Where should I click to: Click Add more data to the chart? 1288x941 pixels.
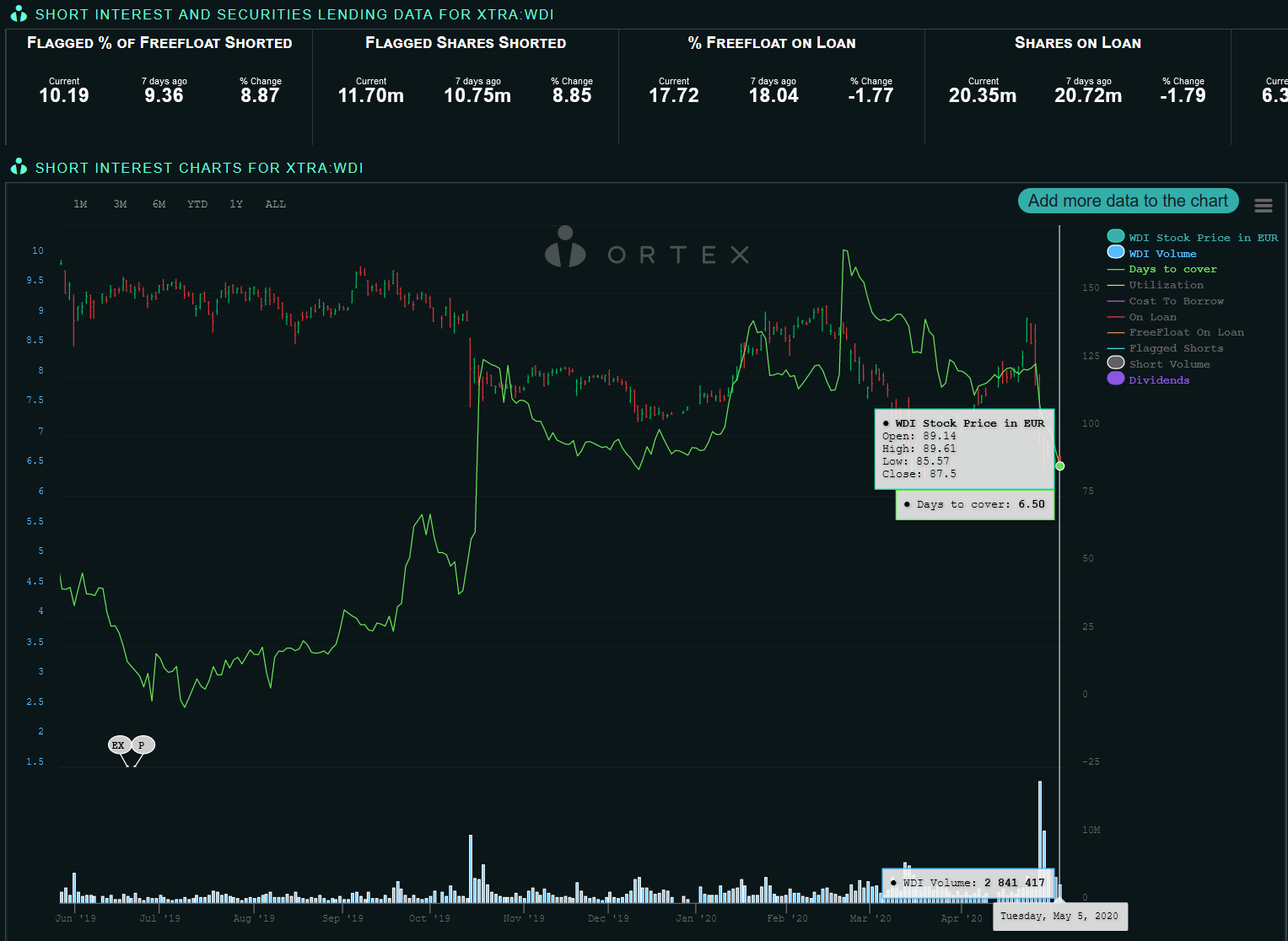click(x=1128, y=201)
